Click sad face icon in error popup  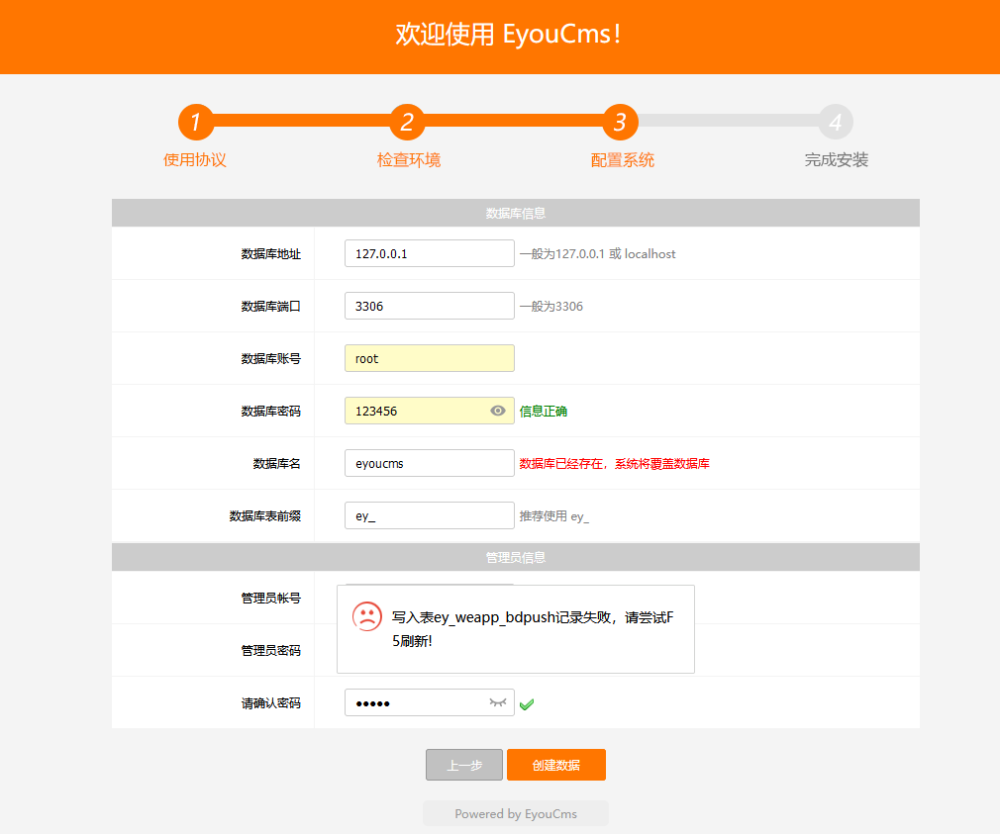click(367, 617)
